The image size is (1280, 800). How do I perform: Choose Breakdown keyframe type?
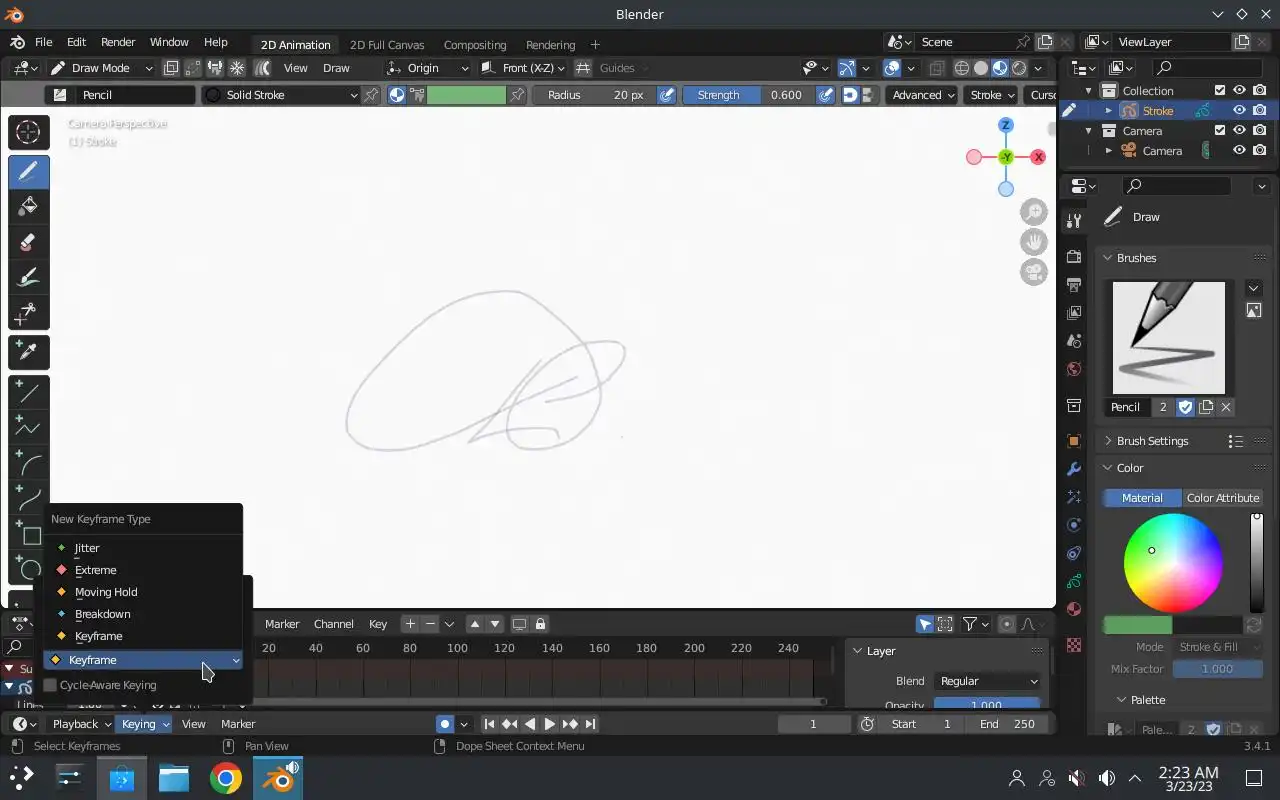(142, 614)
